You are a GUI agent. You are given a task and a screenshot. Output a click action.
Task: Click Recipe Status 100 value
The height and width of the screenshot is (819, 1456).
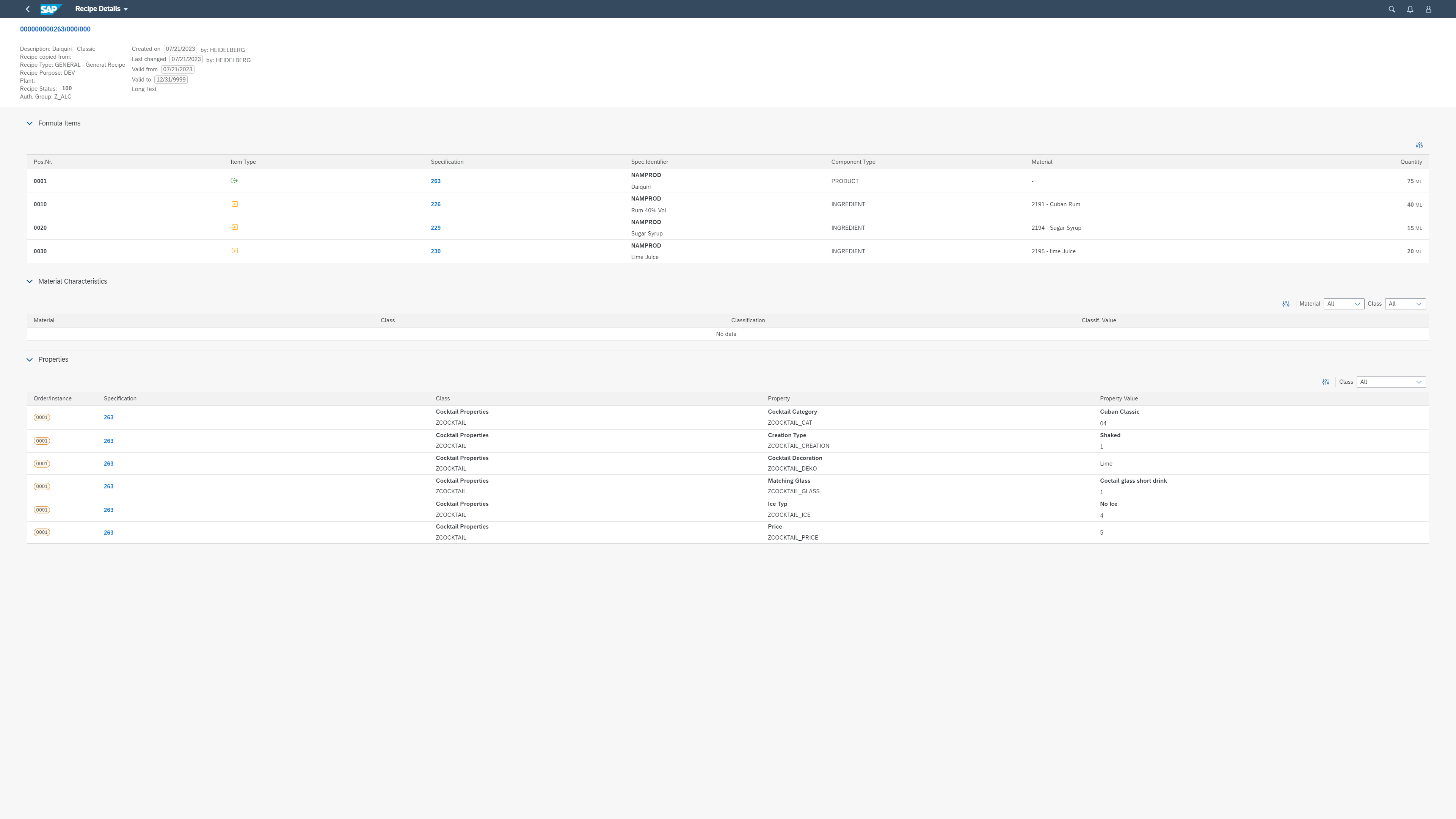coord(67,89)
